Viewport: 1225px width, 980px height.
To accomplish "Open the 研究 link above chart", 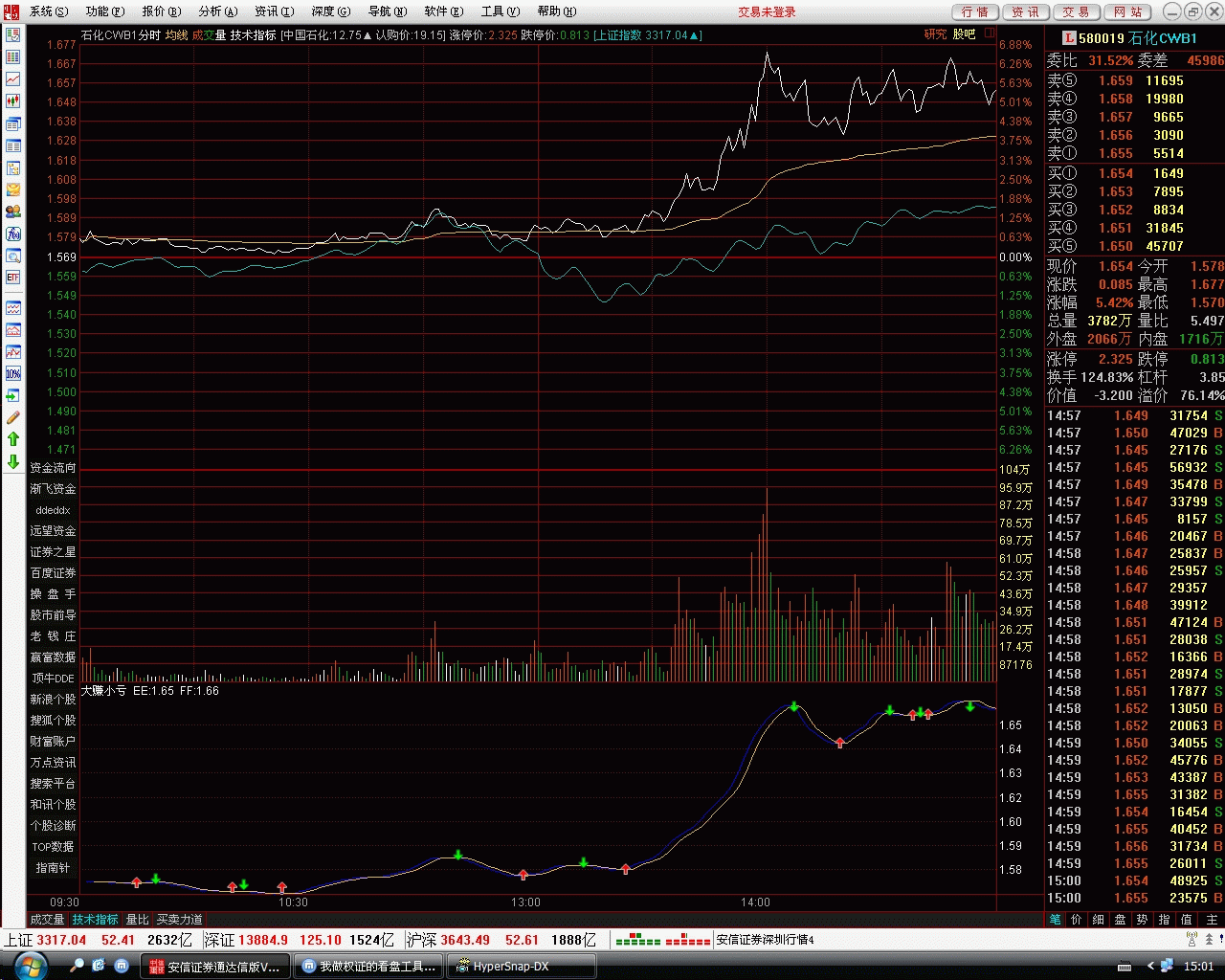I will 935,34.
